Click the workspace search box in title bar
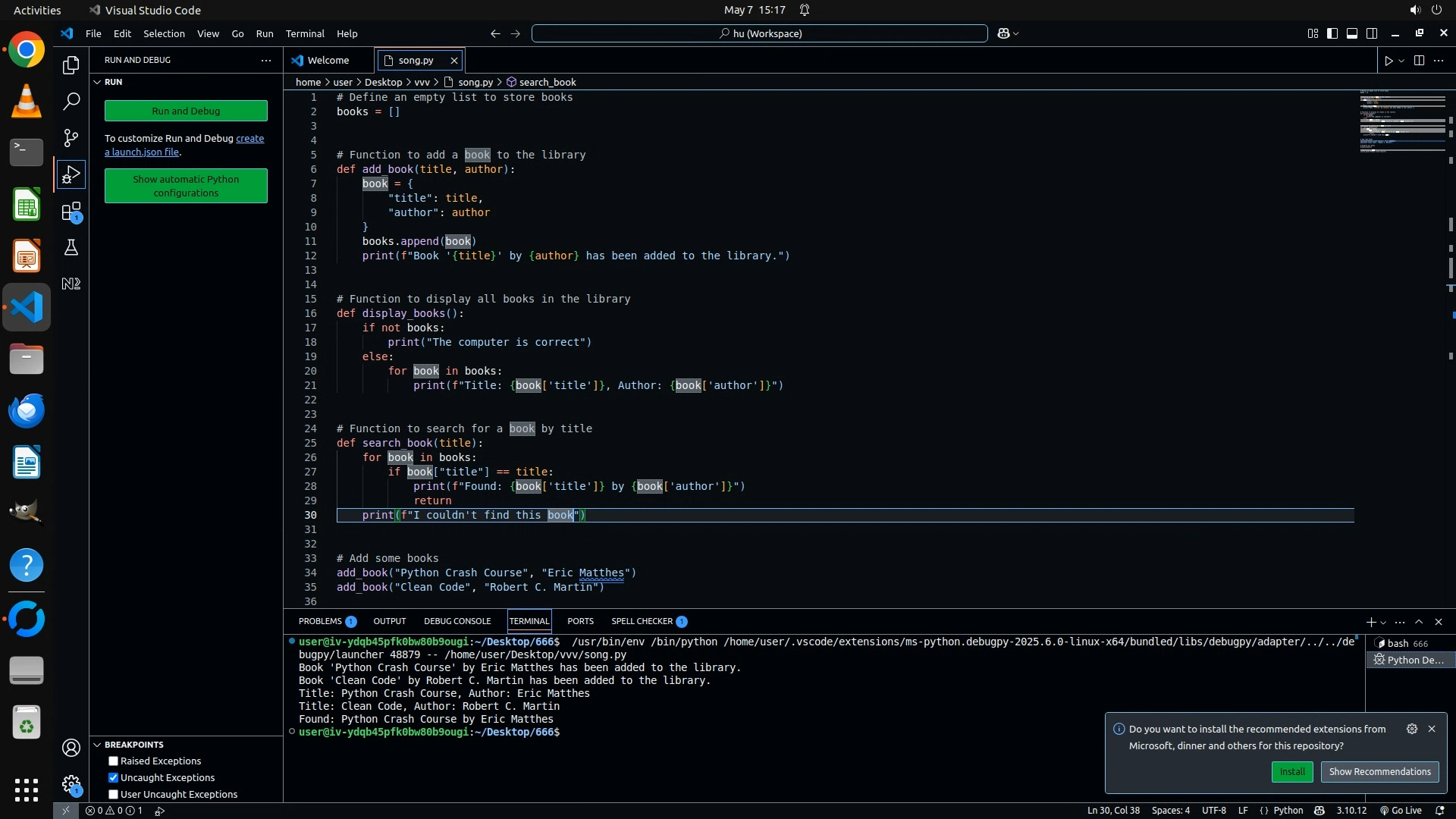 [759, 33]
